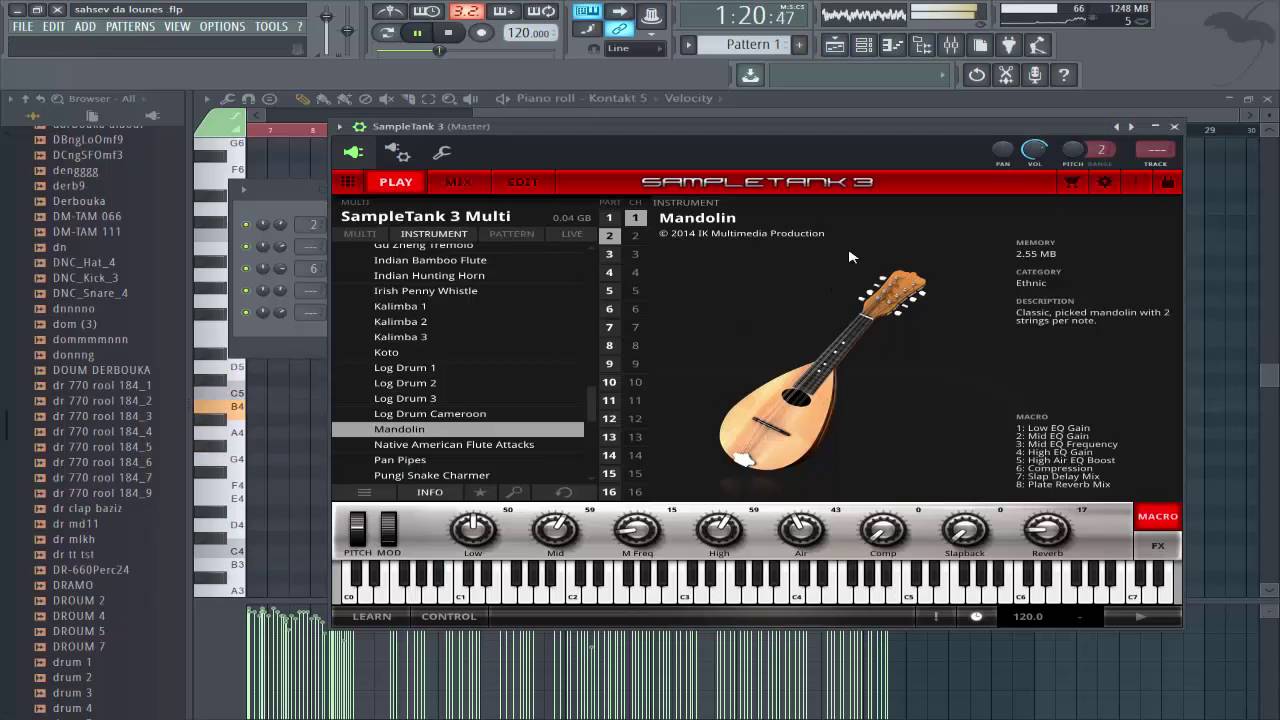Select the LIVE browser tab

(x=572, y=234)
